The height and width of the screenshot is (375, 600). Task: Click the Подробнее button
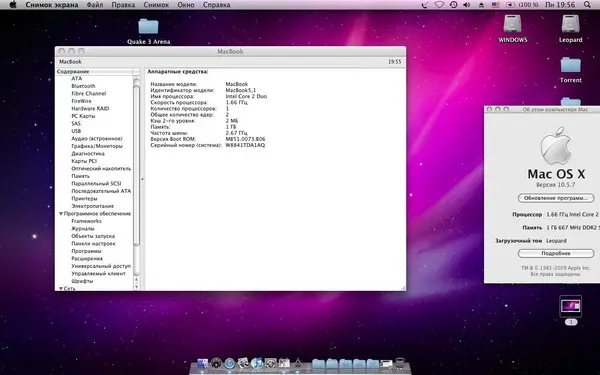(x=556, y=253)
